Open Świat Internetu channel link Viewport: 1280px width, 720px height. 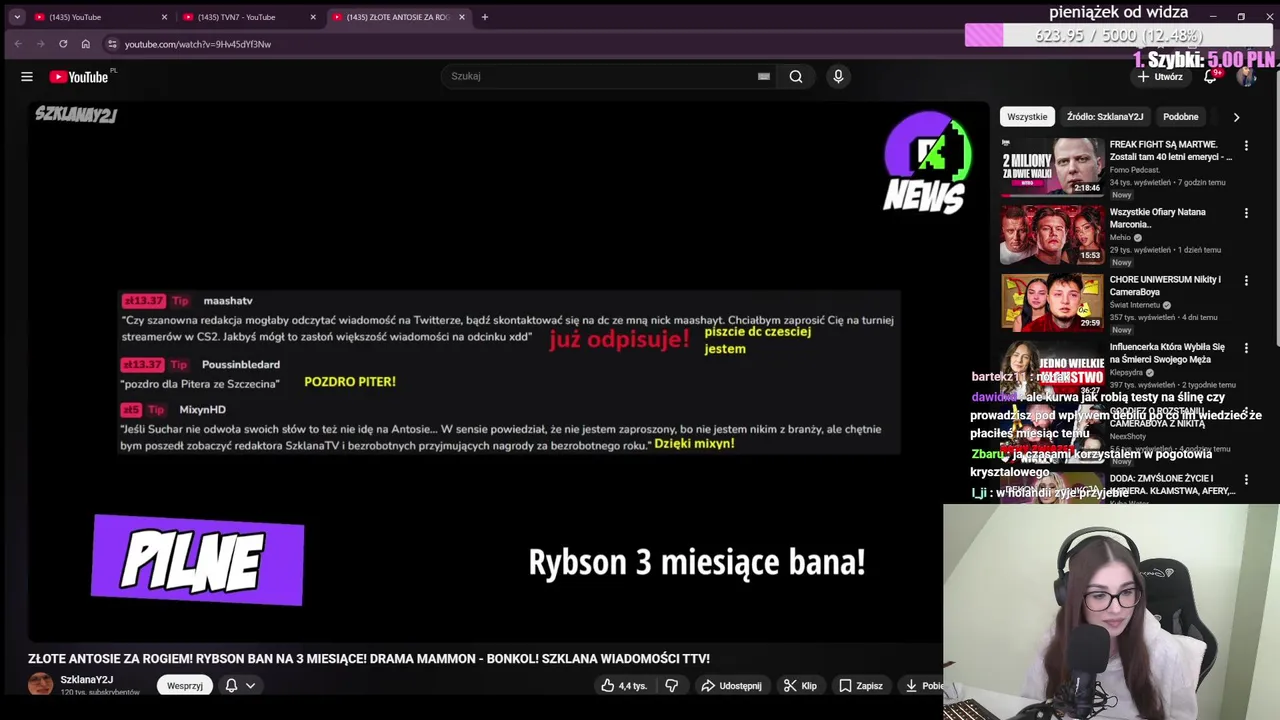pyautogui.click(x=1136, y=305)
